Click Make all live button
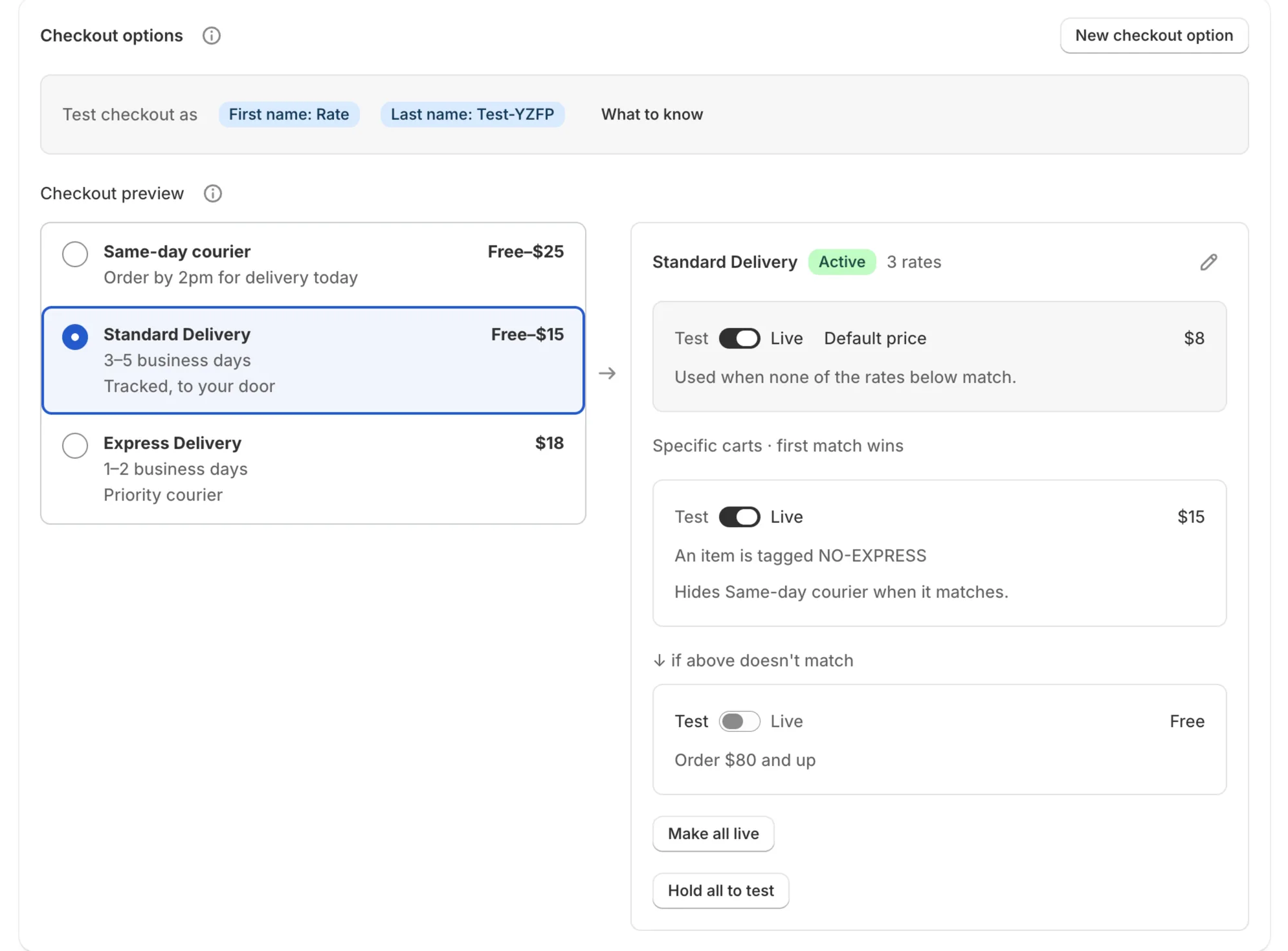The width and height of the screenshot is (1288, 951). (713, 834)
